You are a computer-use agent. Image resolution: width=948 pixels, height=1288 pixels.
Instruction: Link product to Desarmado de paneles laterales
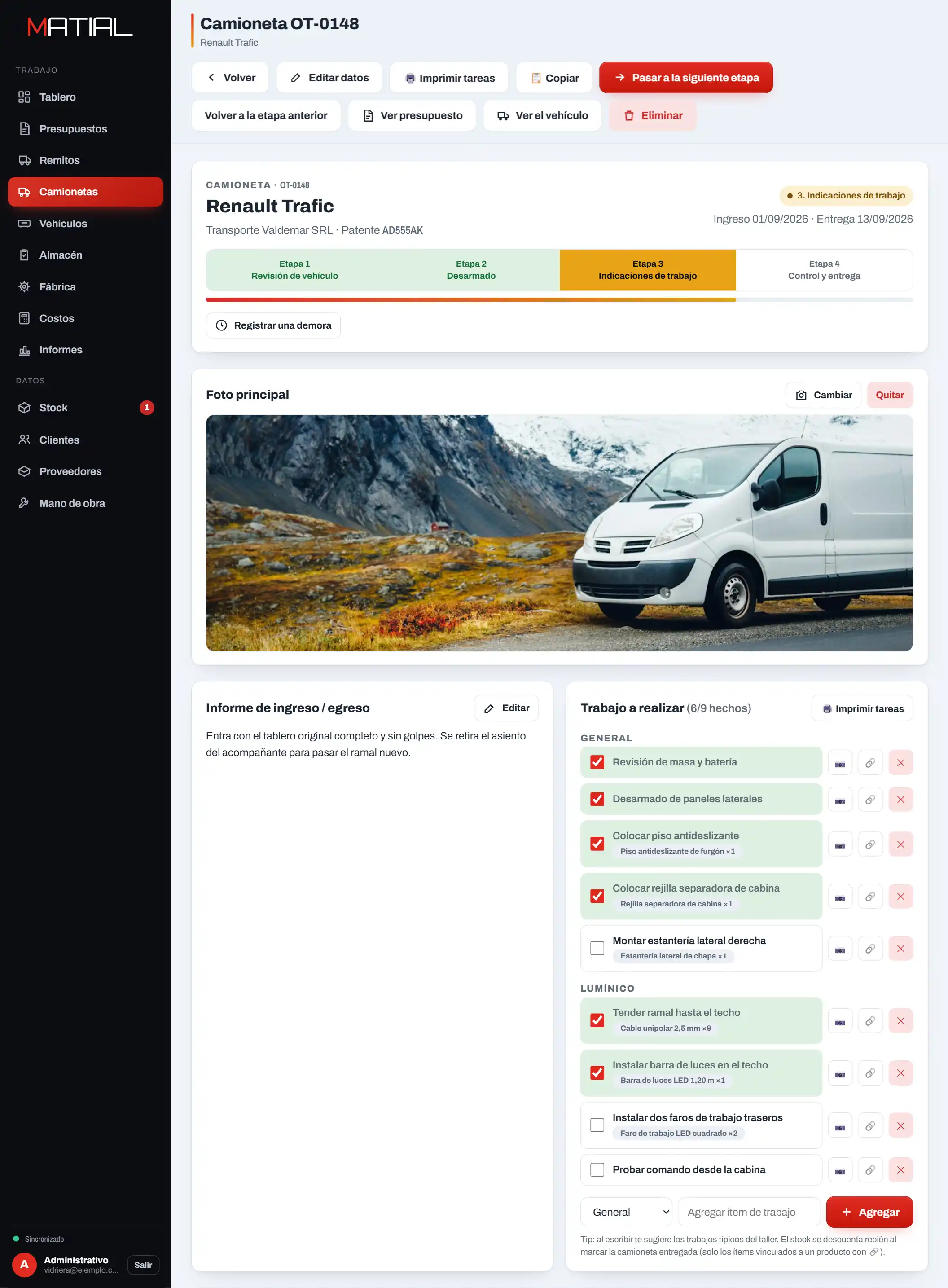870,800
